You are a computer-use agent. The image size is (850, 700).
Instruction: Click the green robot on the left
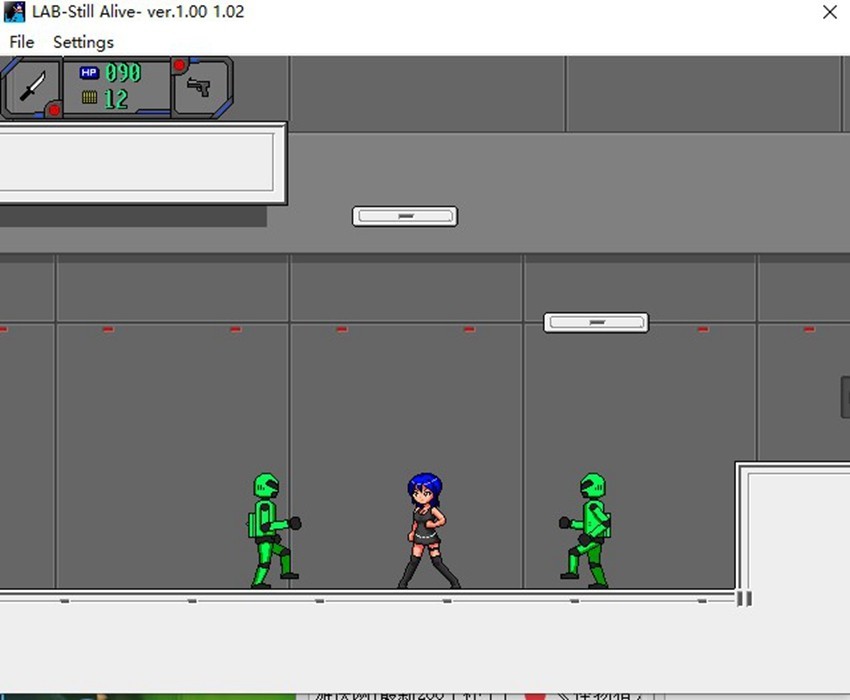coord(270,530)
